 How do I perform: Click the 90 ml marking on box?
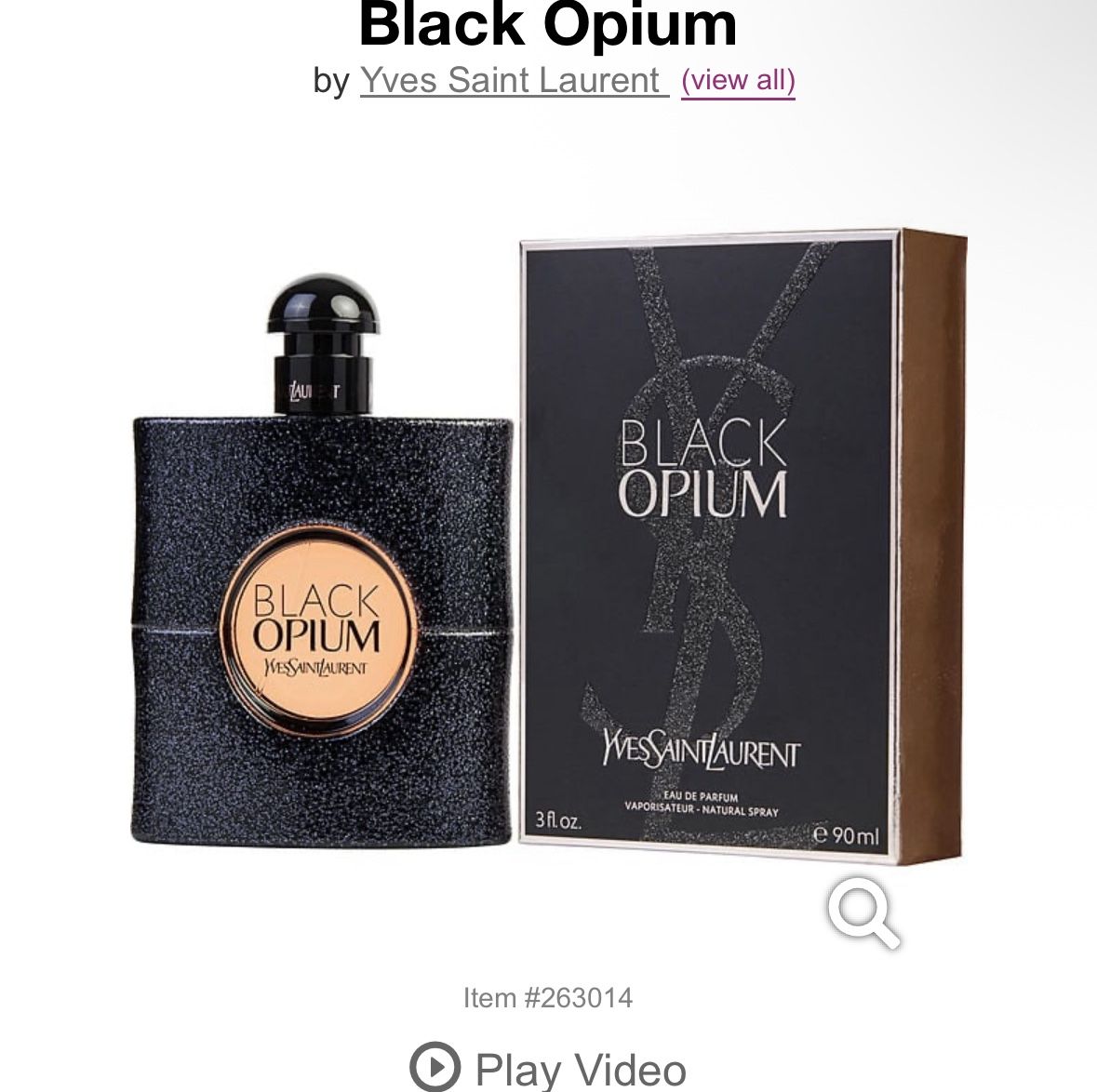(x=845, y=834)
